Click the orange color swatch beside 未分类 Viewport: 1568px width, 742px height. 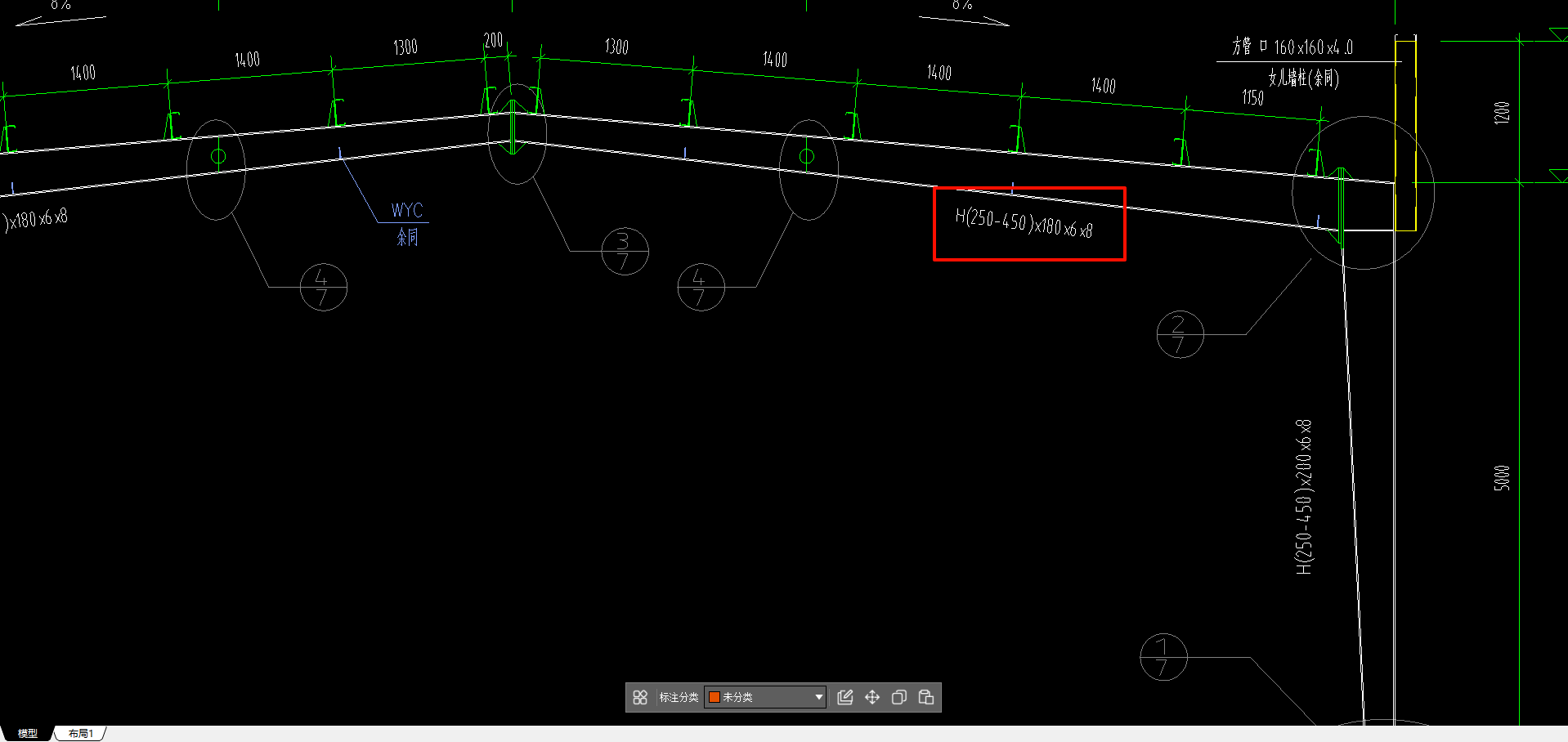714,697
